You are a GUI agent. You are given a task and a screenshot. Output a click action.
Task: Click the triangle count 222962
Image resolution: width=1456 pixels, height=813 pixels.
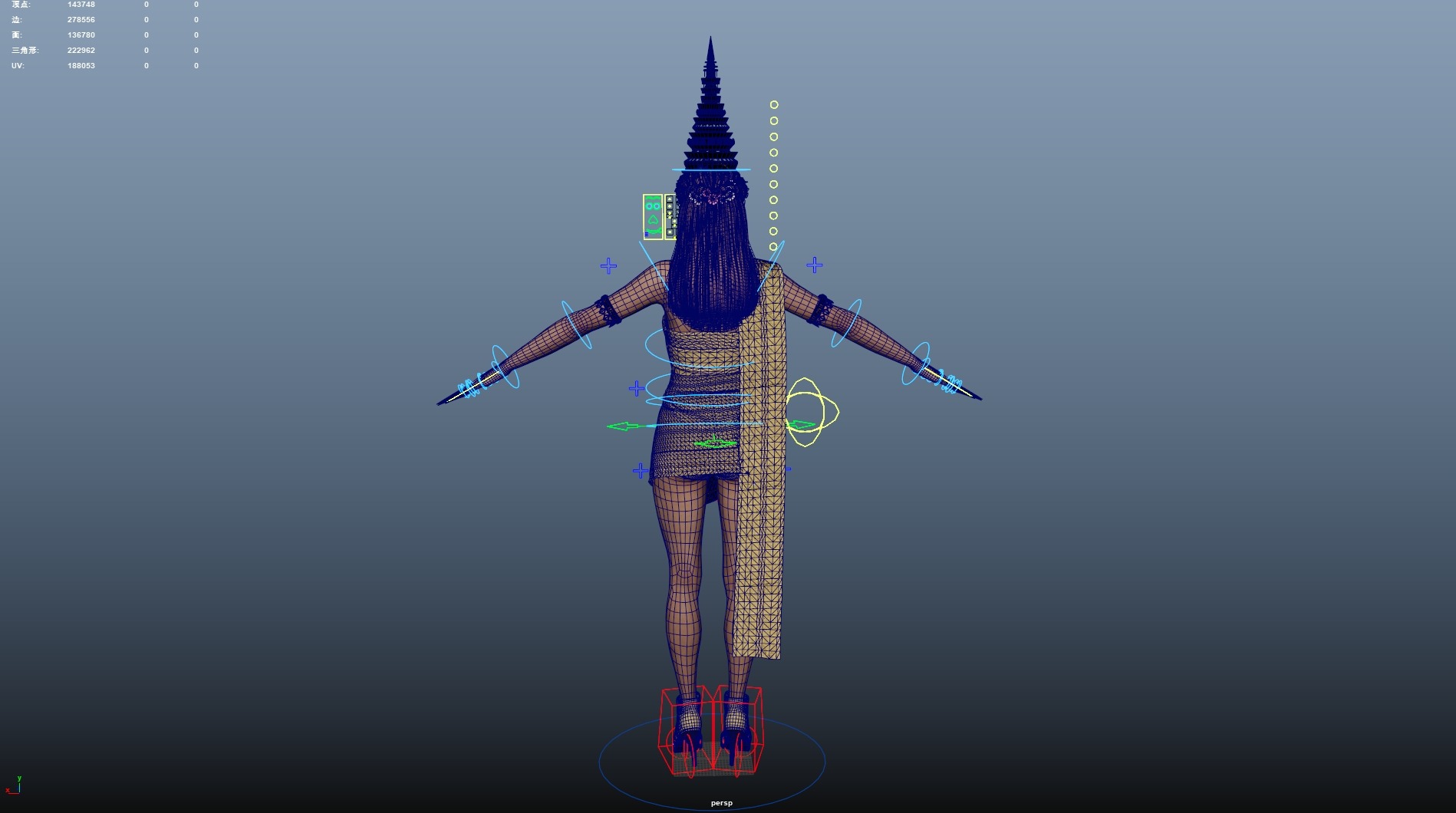(x=81, y=51)
